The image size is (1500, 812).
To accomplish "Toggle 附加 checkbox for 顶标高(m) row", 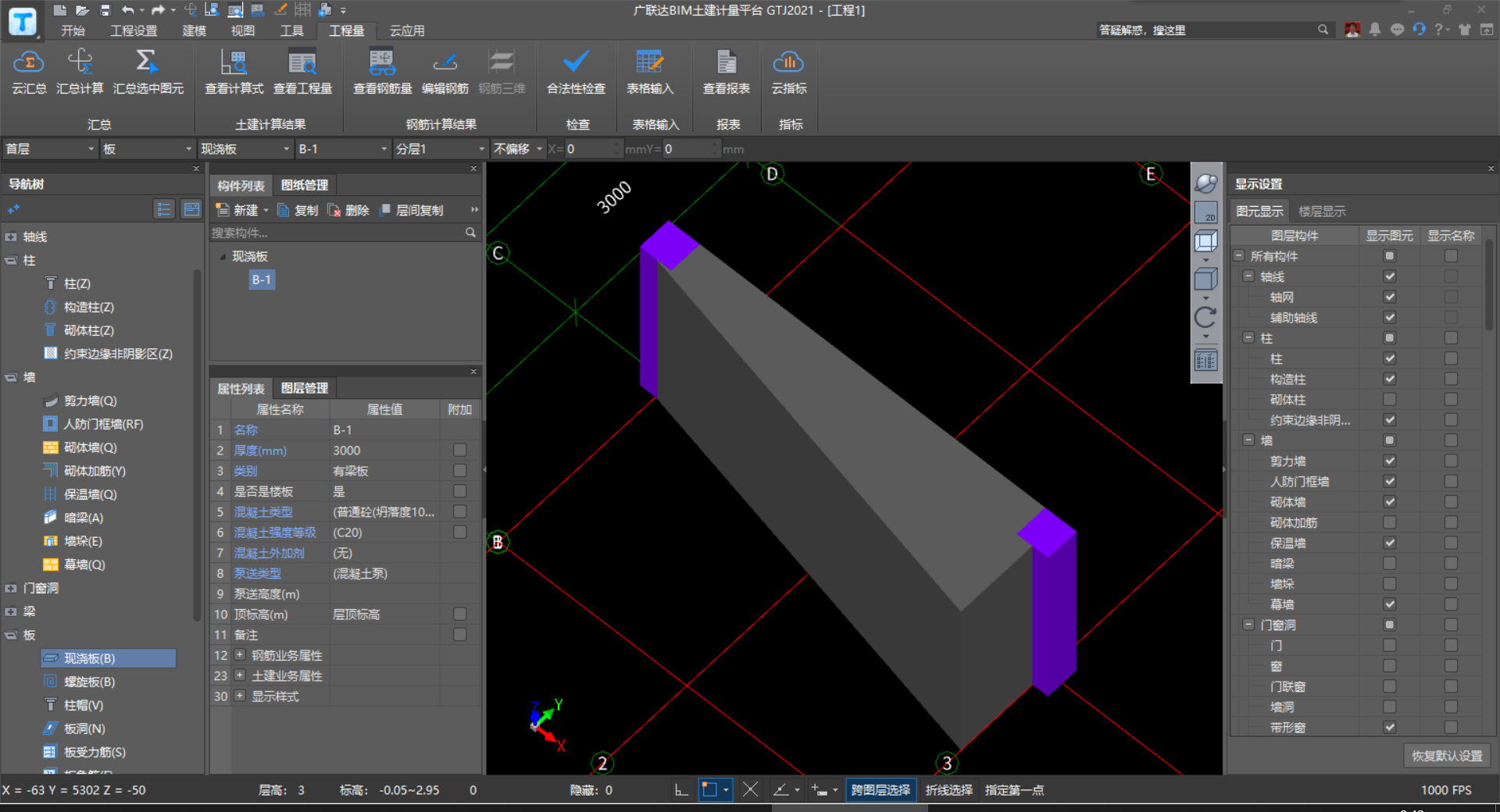I will [459, 614].
